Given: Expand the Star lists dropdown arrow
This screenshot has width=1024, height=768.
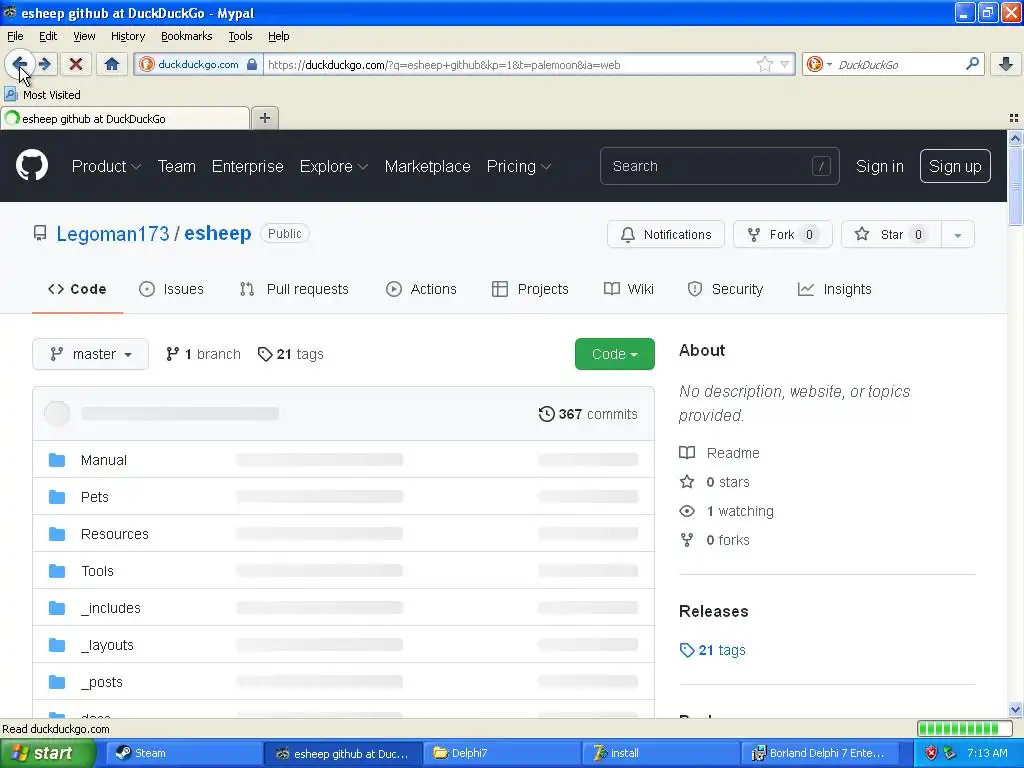Looking at the screenshot, I should [x=957, y=235].
